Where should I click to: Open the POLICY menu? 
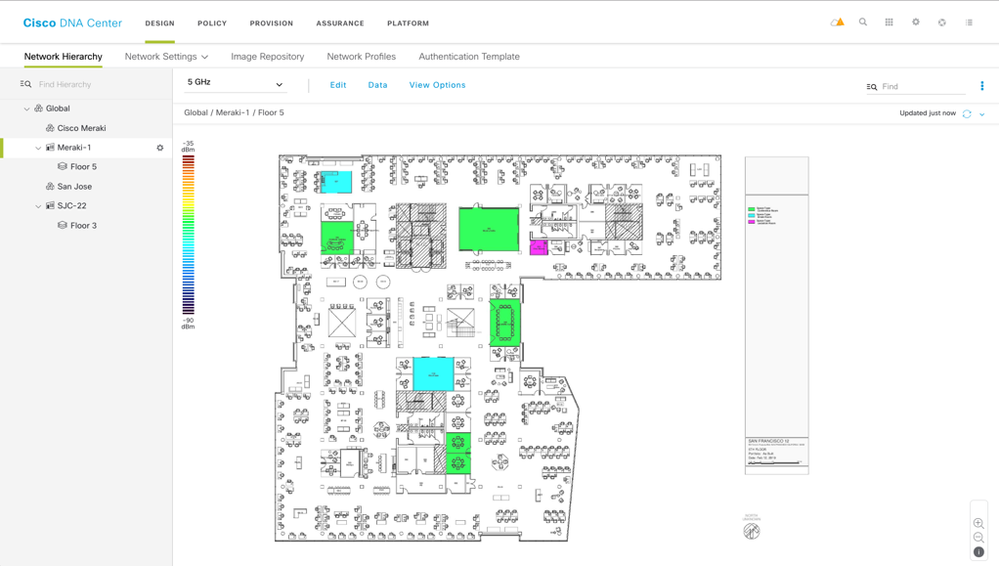[x=212, y=23]
